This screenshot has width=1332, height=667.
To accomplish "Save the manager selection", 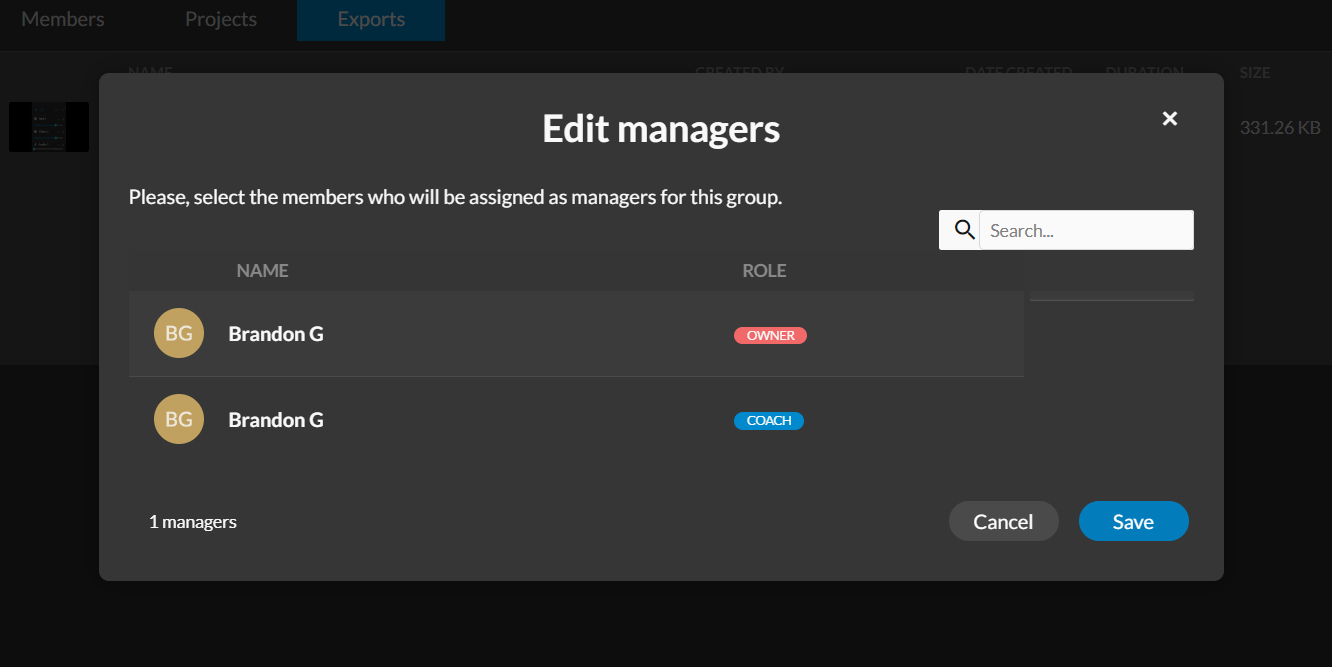I will (1133, 521).
